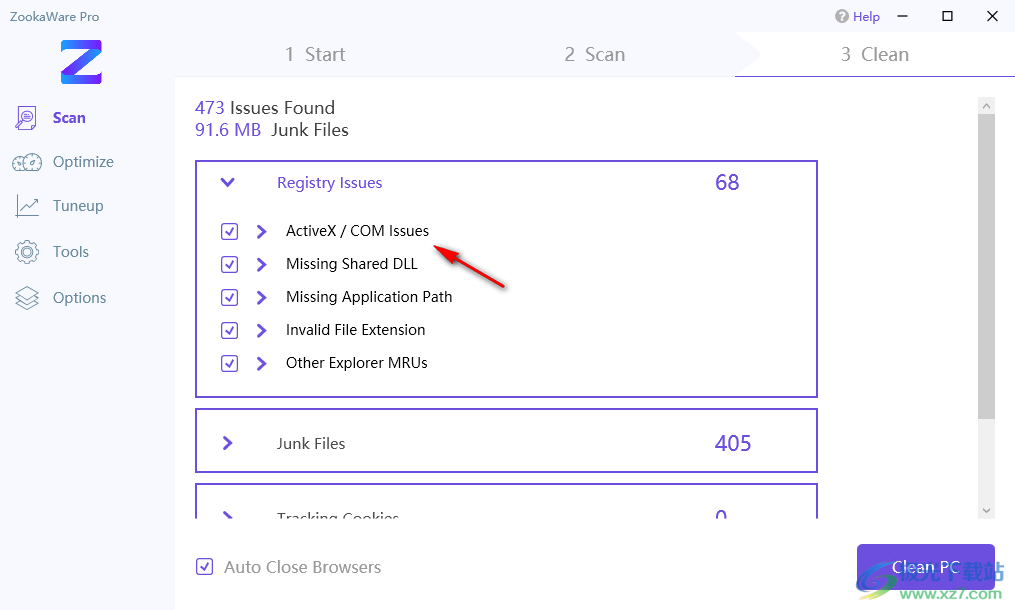Screen dimensions: 1015x610
Task: Click the Tools gear icon
Action: click(27, 252)
